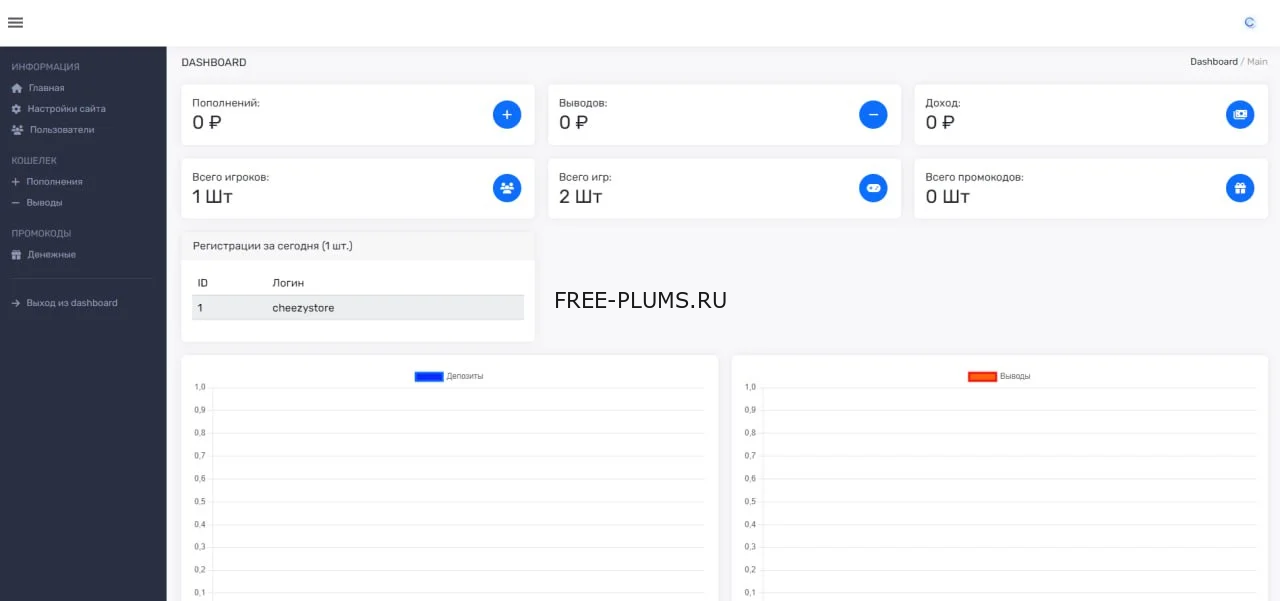Click the plus icon on Пополнений card
1280x601 pixels.
pos(507,115)
